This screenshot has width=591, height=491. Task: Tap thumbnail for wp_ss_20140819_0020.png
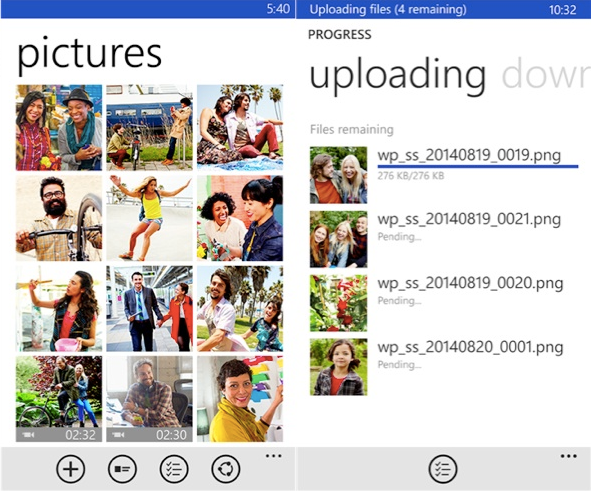coord(338,303)
